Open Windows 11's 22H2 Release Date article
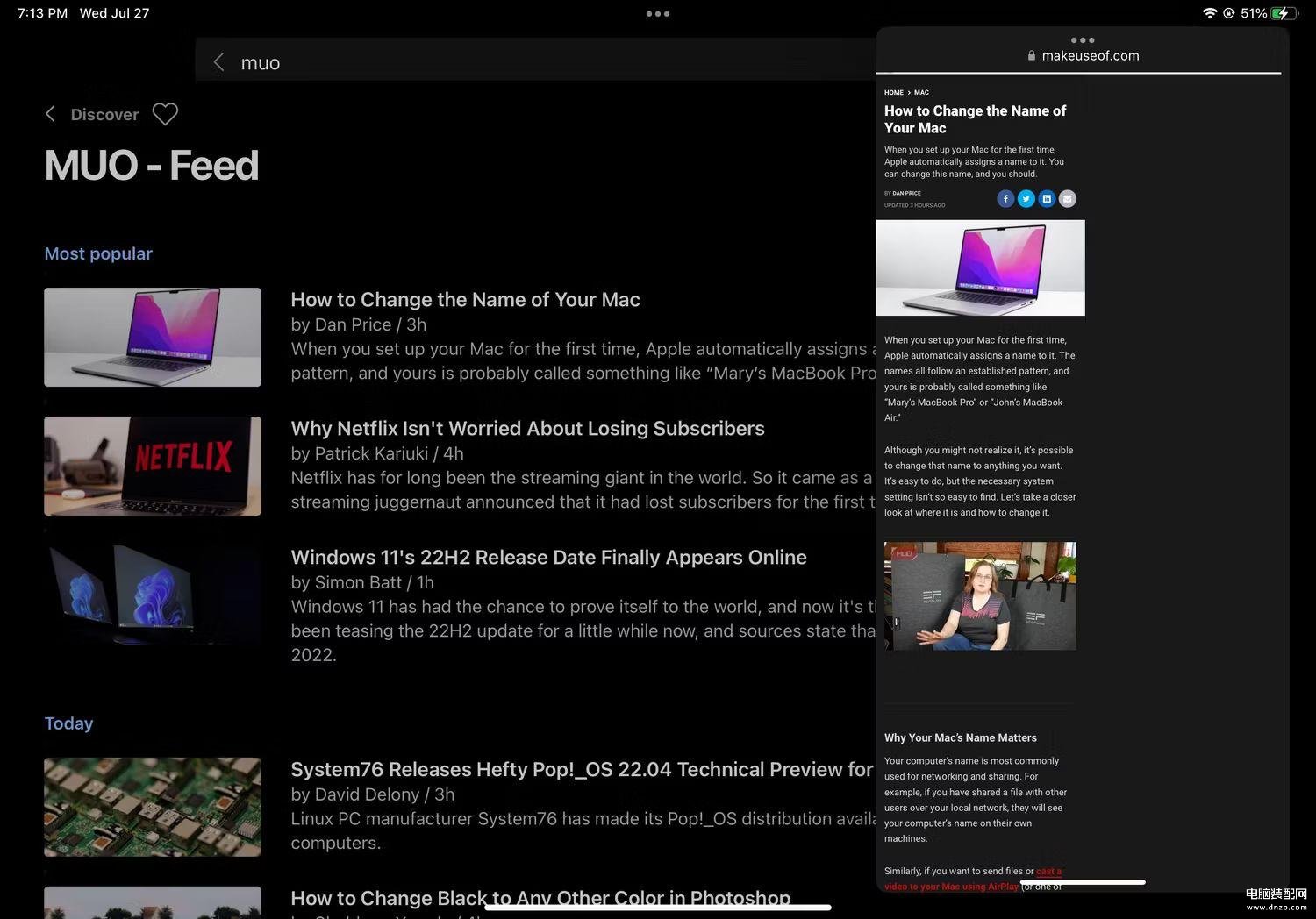 (548, 557)
